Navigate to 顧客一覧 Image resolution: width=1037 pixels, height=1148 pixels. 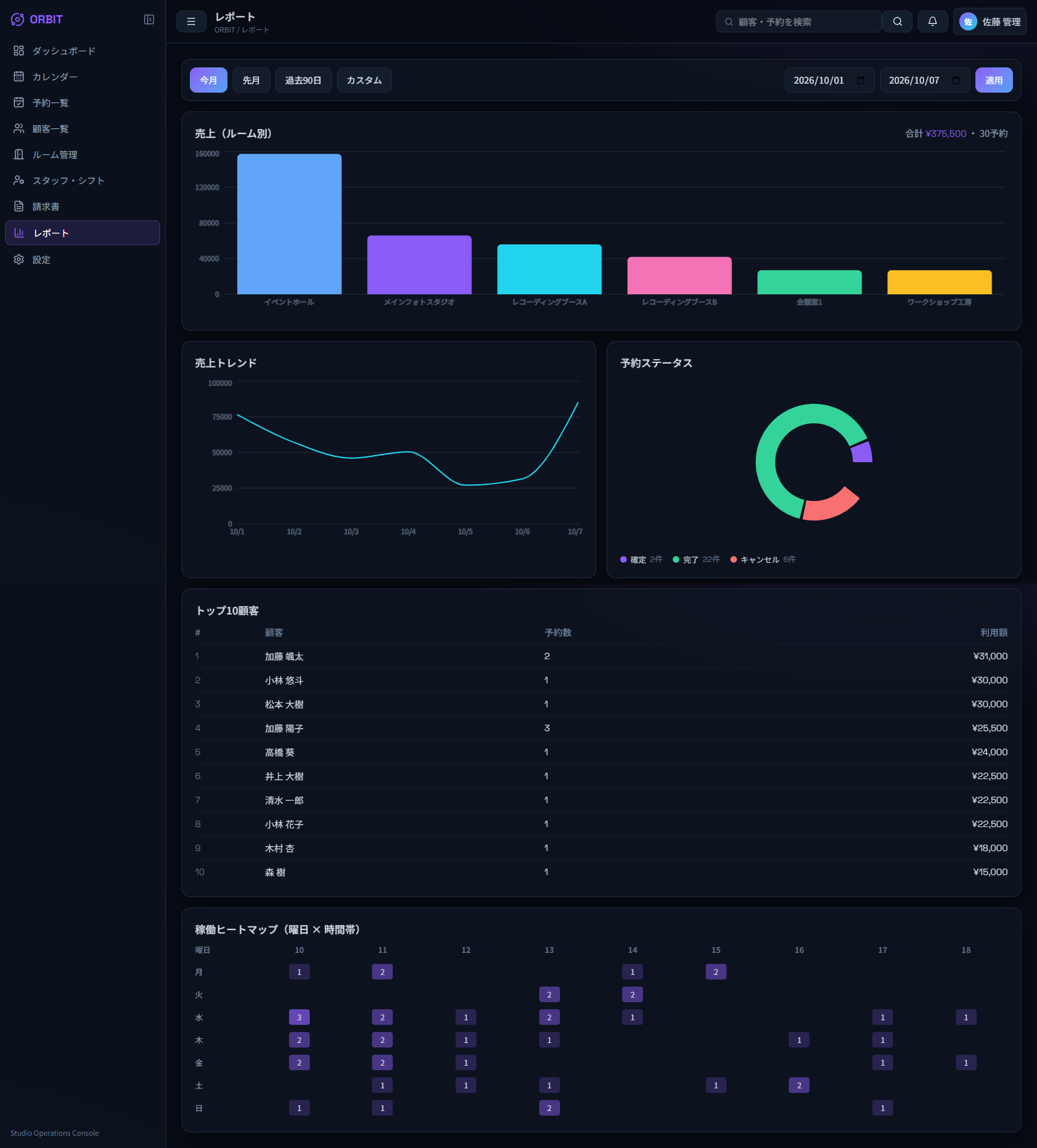[x=82, y=128]
